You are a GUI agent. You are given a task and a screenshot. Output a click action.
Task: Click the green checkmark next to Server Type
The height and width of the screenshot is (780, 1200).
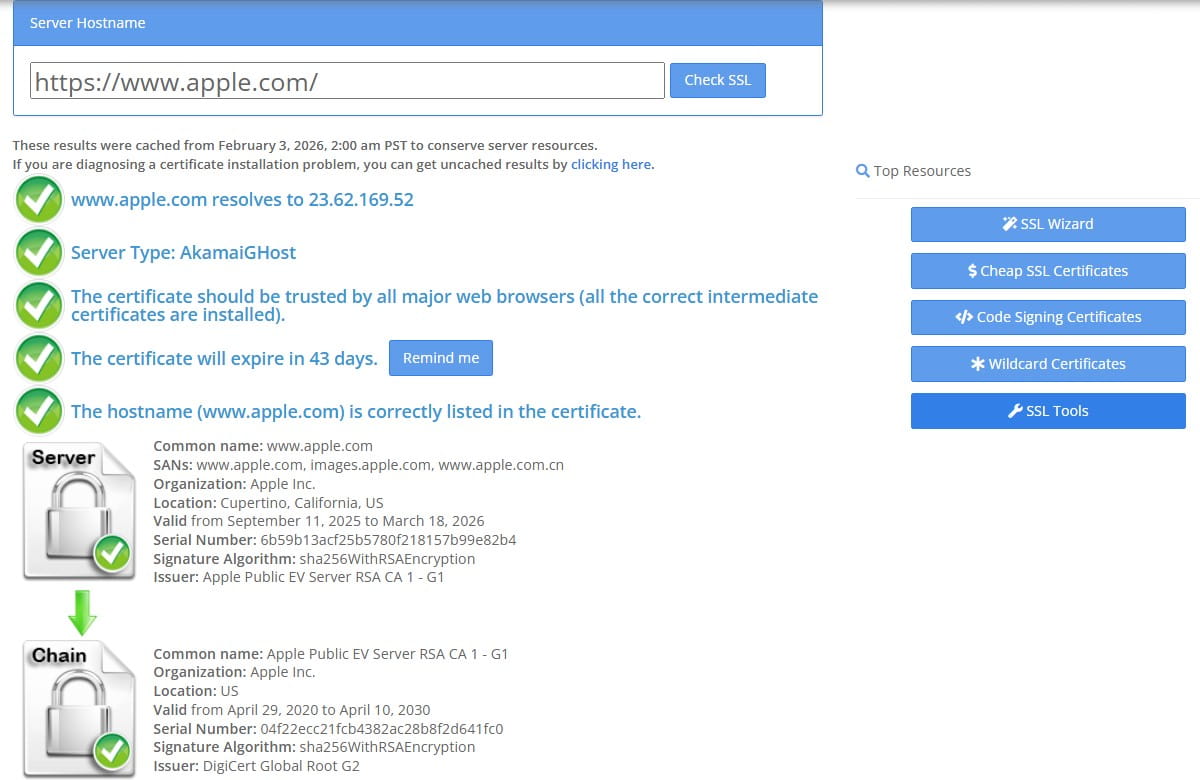(x=40, y=253)
